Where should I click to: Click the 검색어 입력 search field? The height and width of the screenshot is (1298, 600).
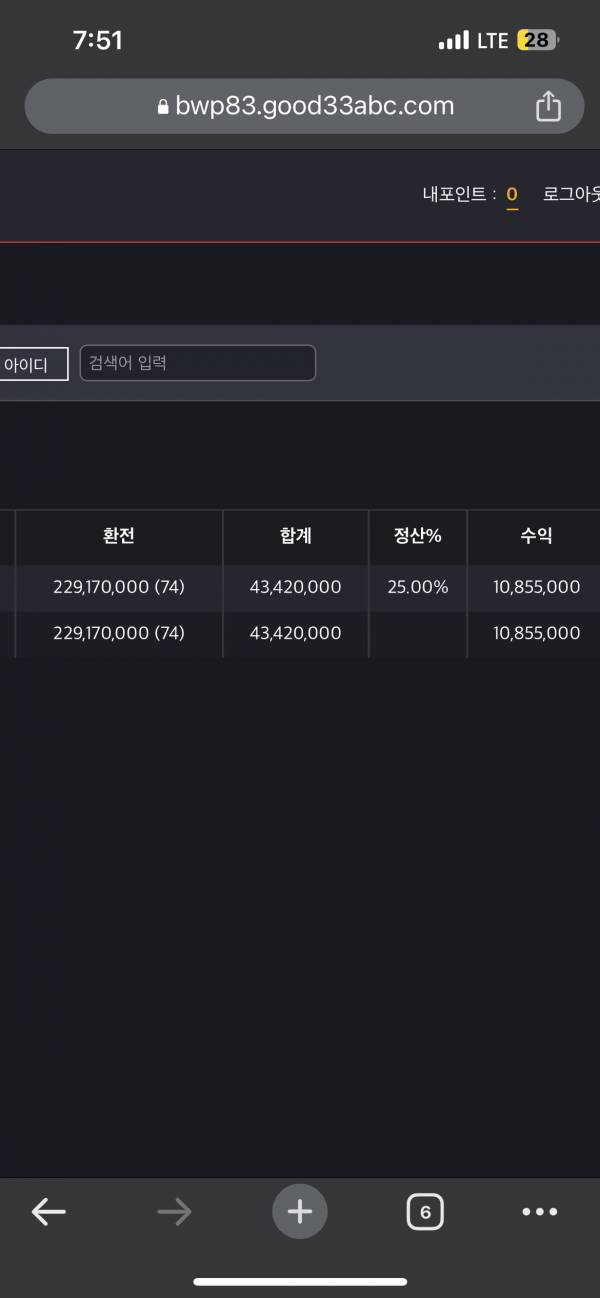pos(198,363)
